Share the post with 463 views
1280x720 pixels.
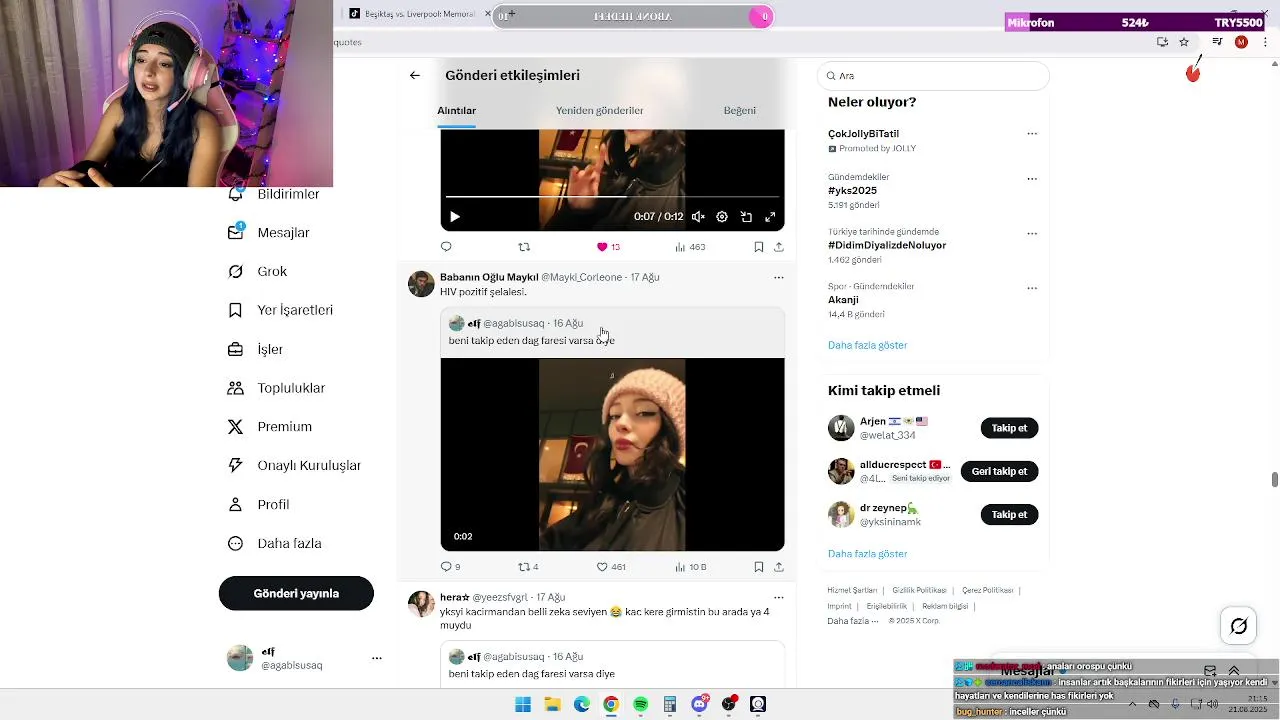pyautogui.click(x=779, y=247)
